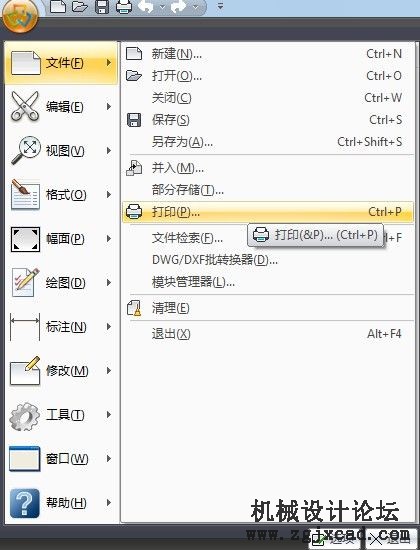Click the magnifier icon beside 视图(V)

point(25,150)
